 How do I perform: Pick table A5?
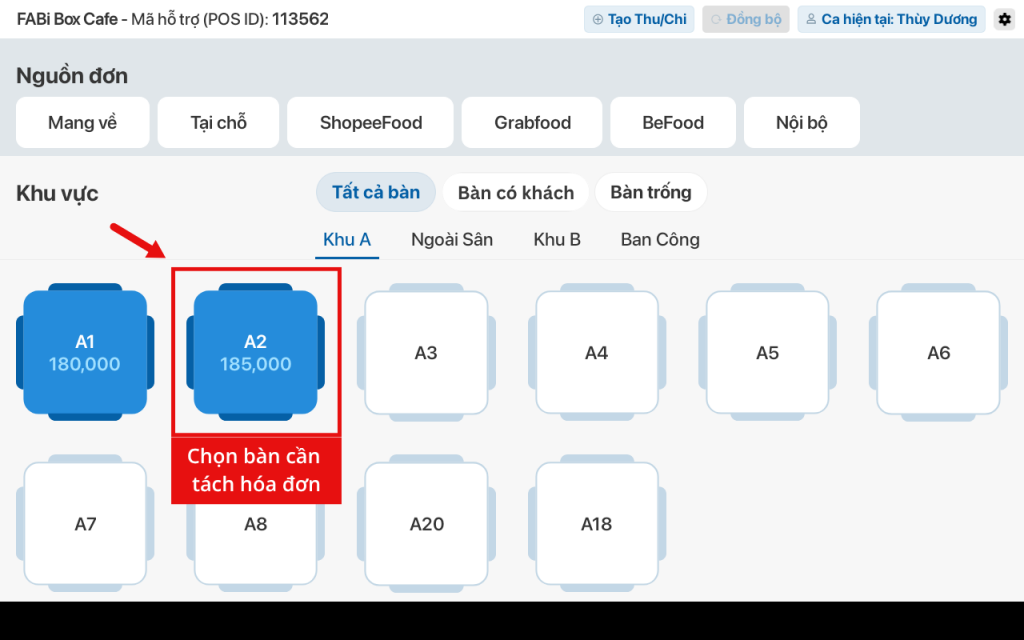767,353
